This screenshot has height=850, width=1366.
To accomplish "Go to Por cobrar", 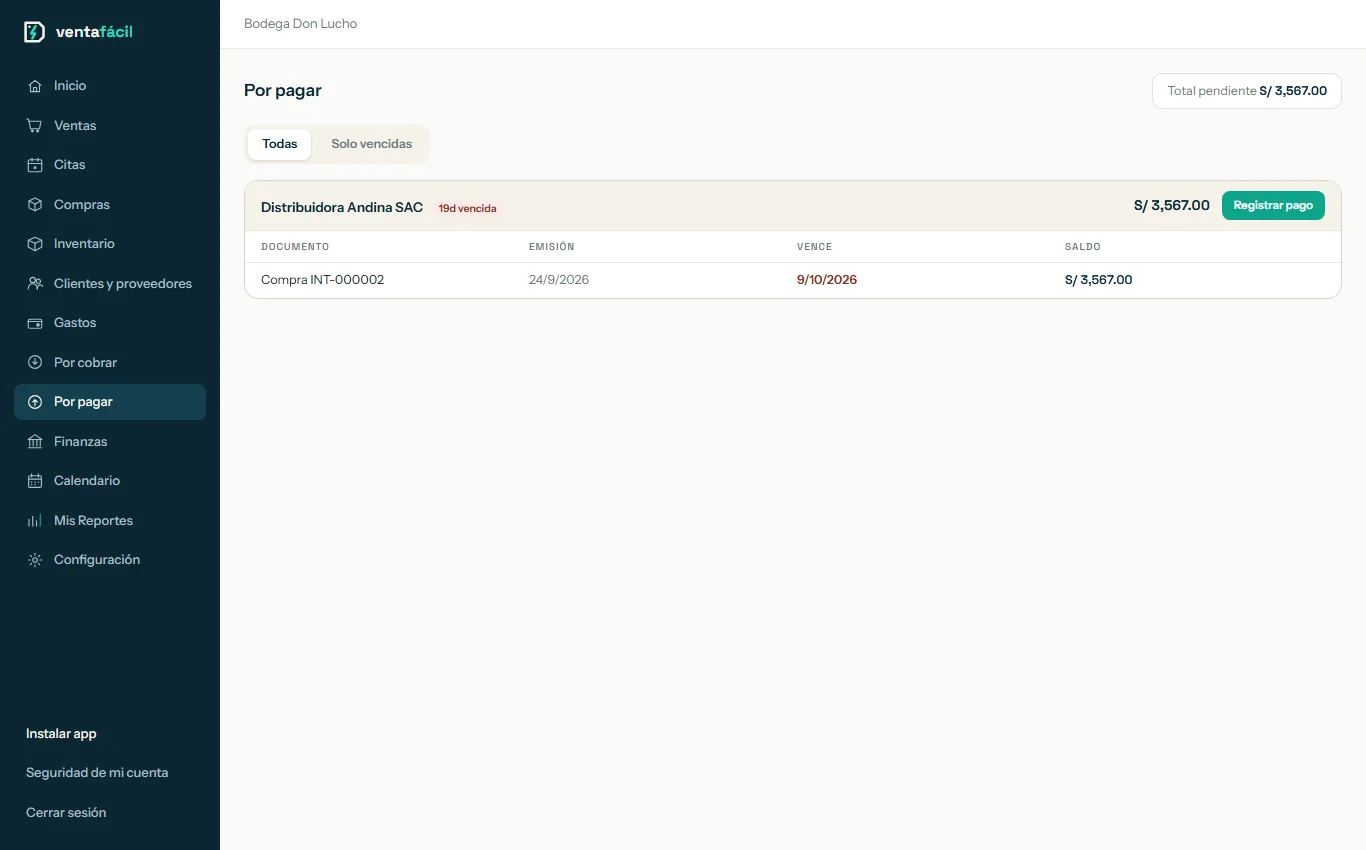I will click(110, 363).
